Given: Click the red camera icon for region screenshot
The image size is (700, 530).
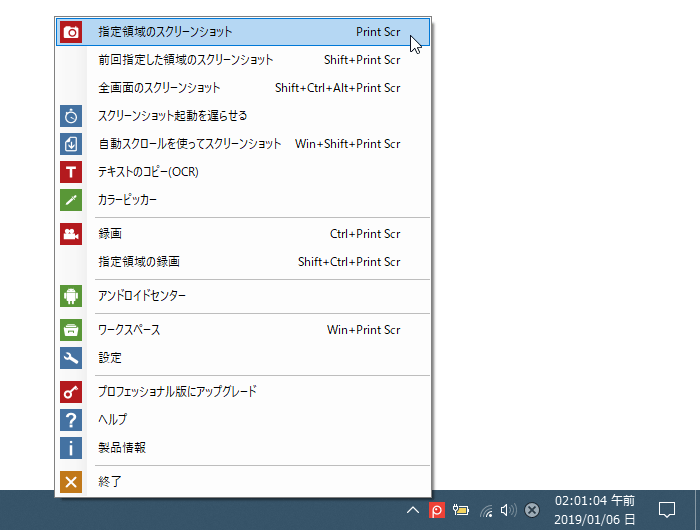Looking at the screenshot, I should pyautogui.click(x=71, y=32).
